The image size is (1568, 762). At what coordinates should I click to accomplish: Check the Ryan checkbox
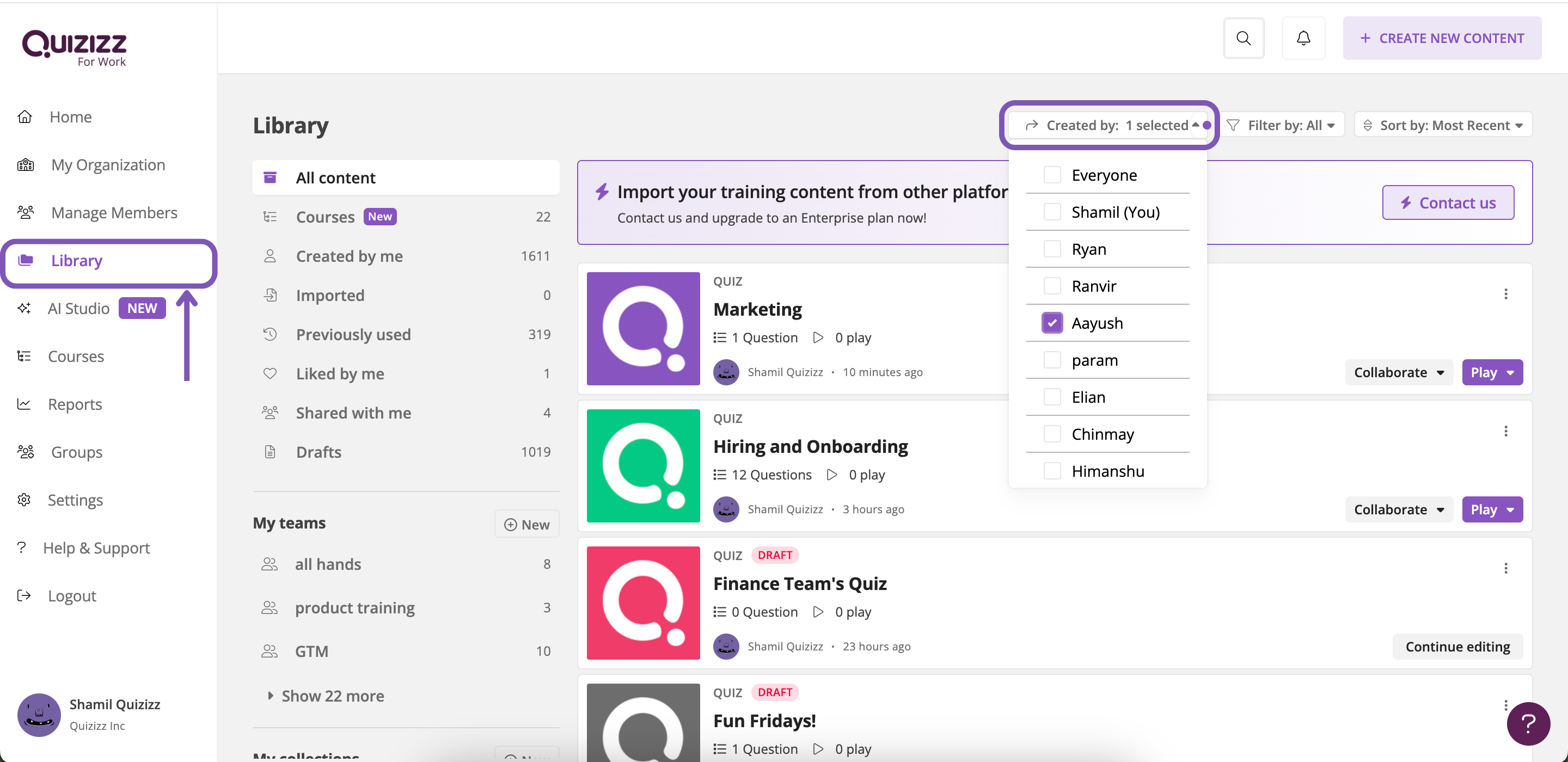tap(1052, 249)
